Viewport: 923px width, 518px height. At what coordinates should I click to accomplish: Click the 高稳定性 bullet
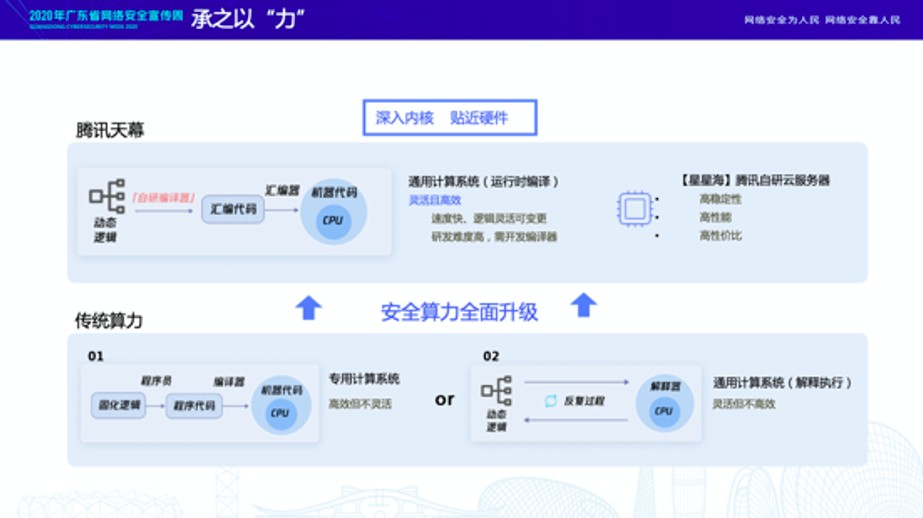721,199
